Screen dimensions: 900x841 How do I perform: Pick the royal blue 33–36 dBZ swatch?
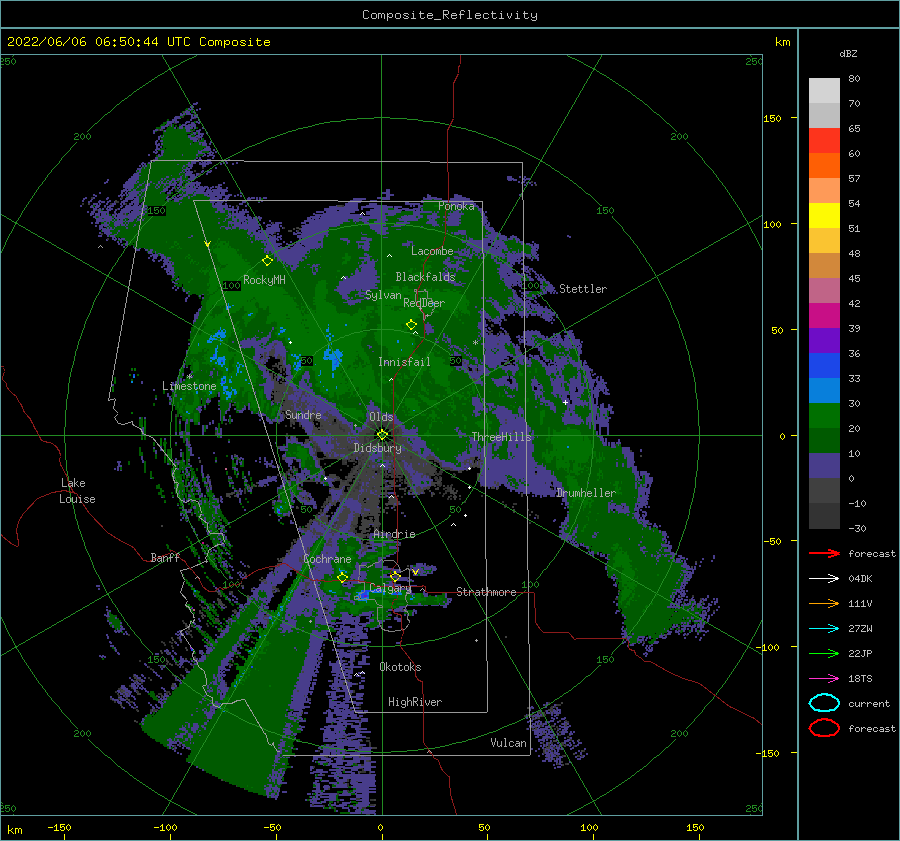pyautogui.click(x=824, y=366)
